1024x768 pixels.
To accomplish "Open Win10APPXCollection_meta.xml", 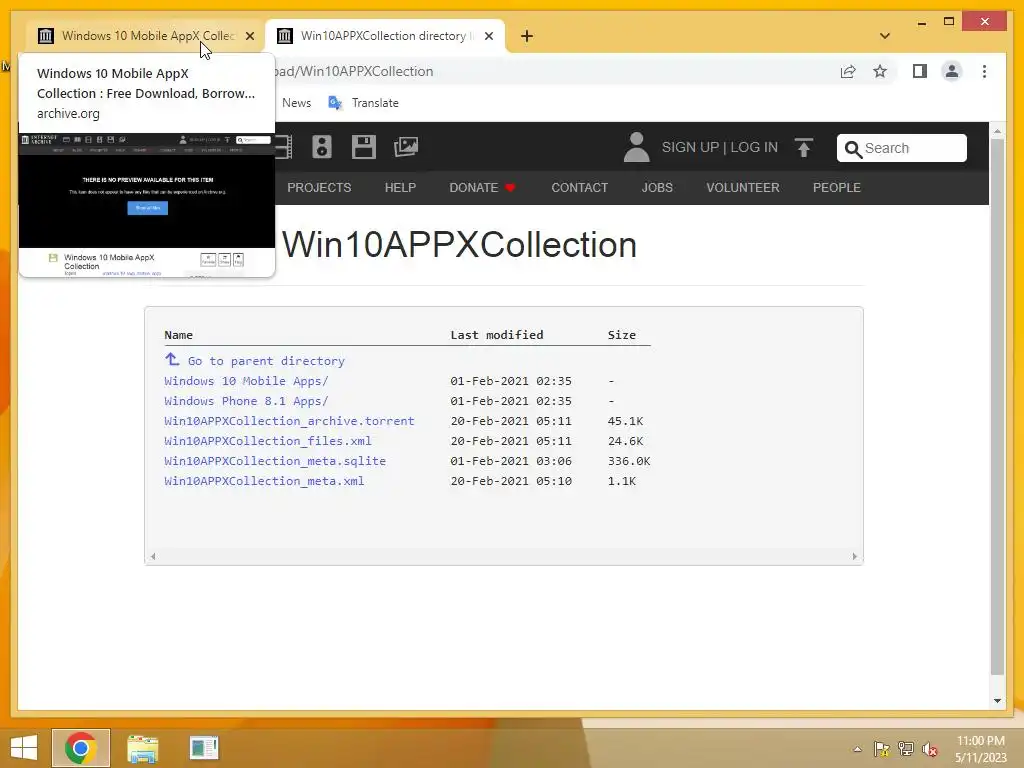I will click(264, 481).
